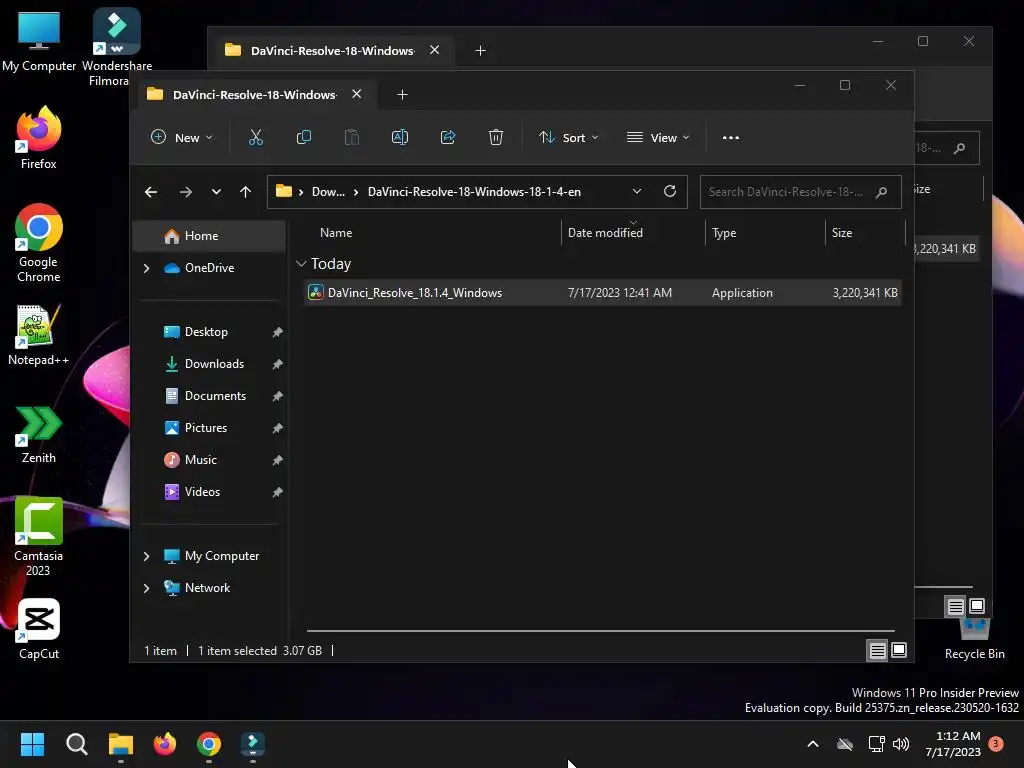Click the Rename icon in toolbar

(400, 137)
